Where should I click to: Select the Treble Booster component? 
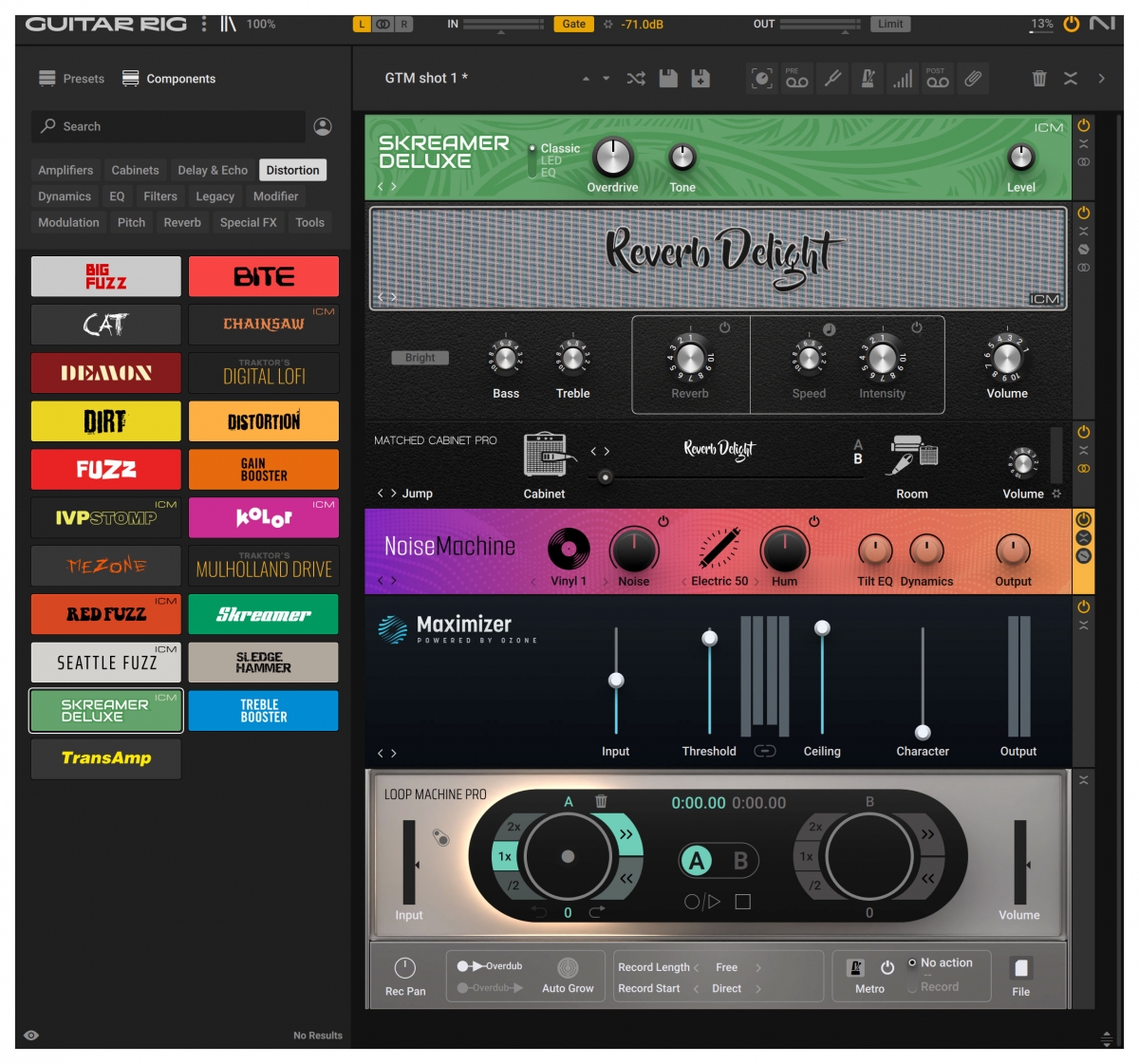pos(264,711)
